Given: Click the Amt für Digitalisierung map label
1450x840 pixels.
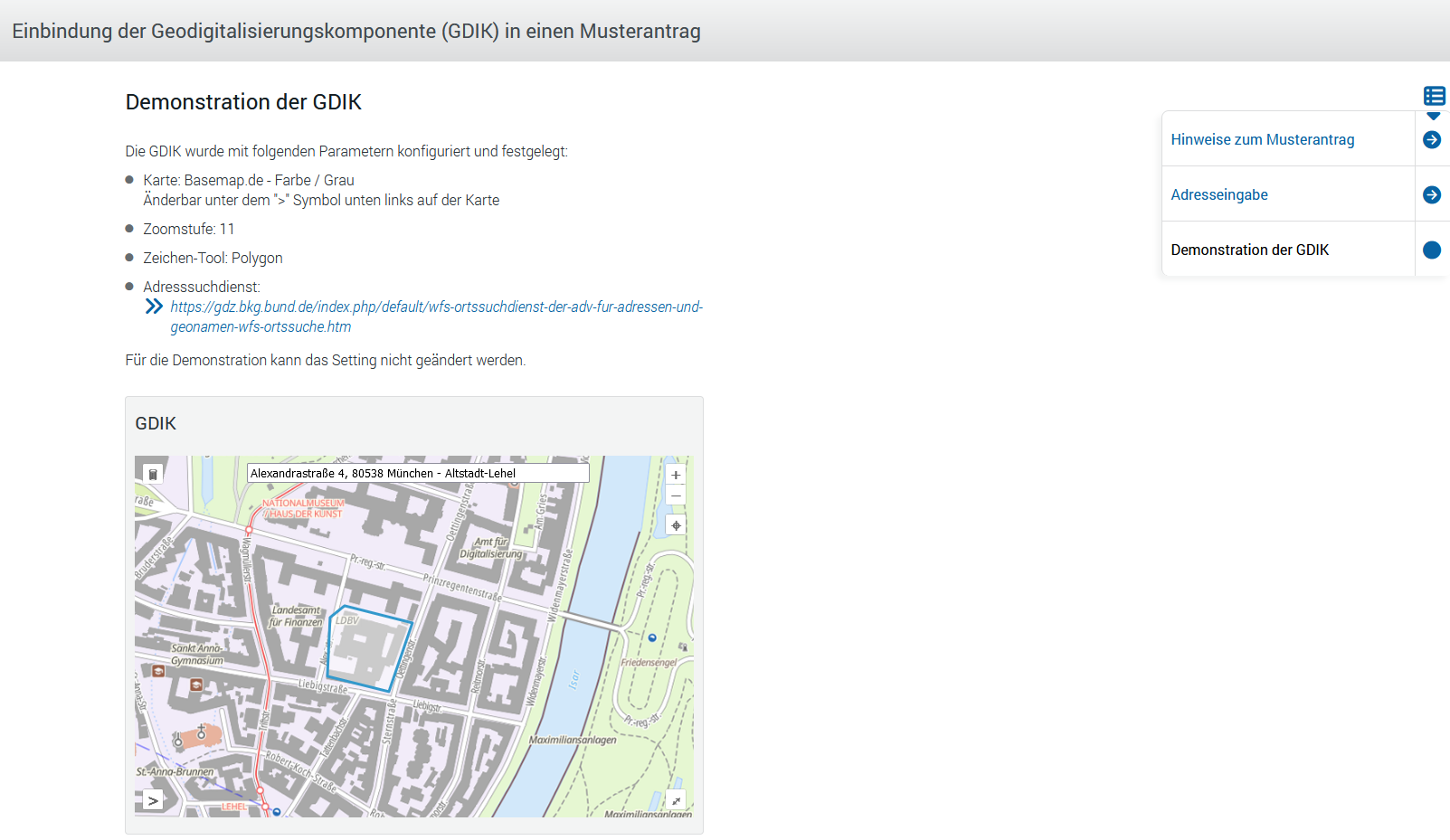Looking at the screenshot, I should coord(491,548).
